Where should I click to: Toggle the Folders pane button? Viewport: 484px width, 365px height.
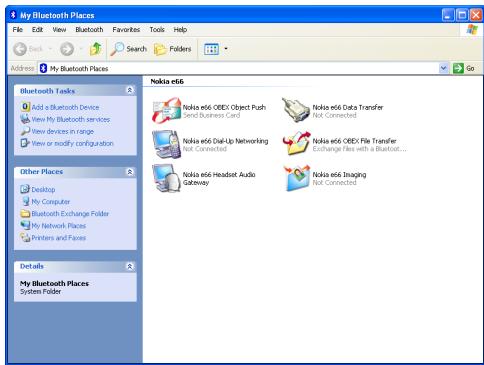[x=172, y=49]
